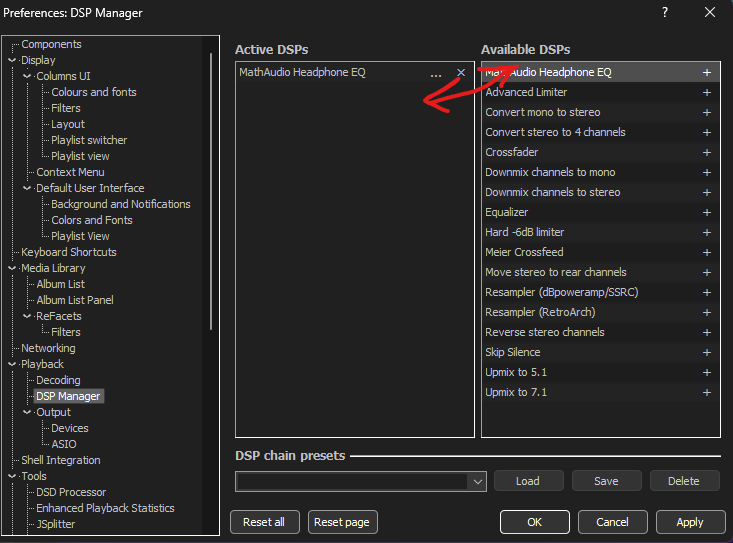
Task: Add Resampler (RetroArch) with plus icon
Action: [x=706, y=313]
